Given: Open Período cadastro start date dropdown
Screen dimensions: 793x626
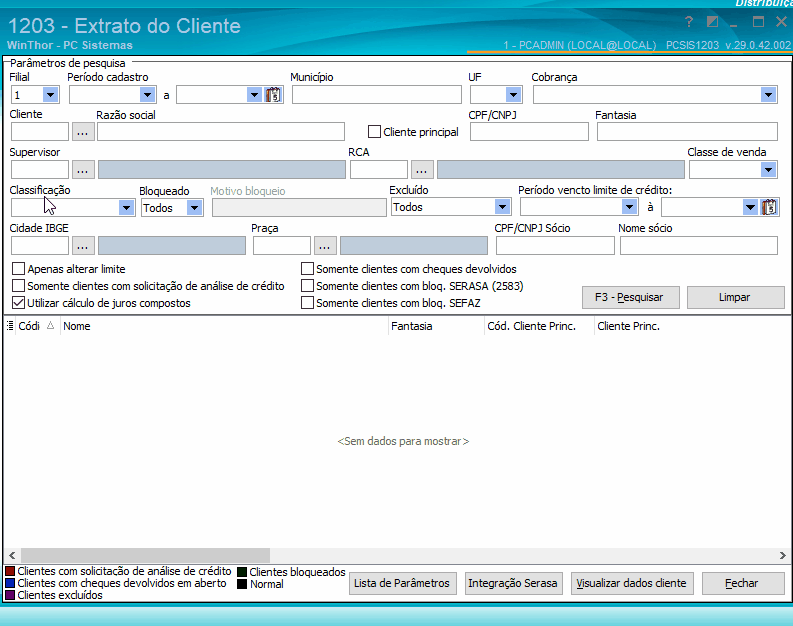Looking at the screenshot, I should tap(147, 95).
